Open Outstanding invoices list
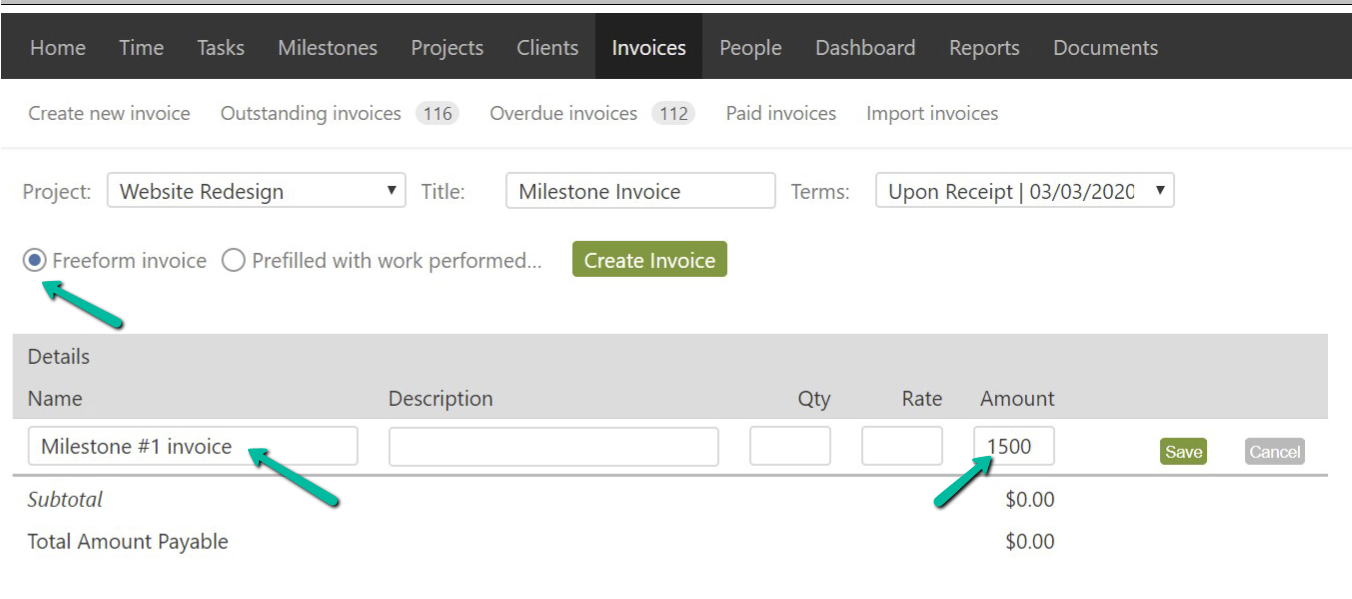The height and width of the screenshot is (599, 1352). tap(310, 113)
